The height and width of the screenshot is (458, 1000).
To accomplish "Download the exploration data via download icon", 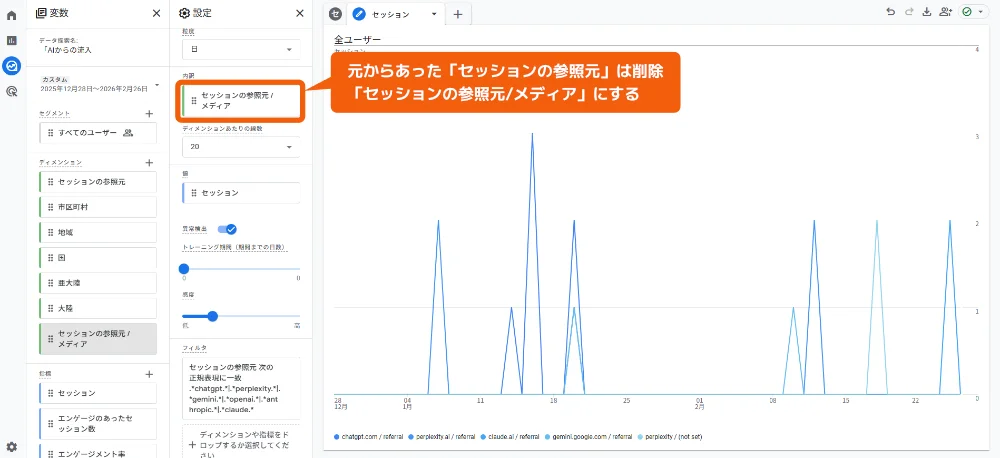I will tap(927, 13).
